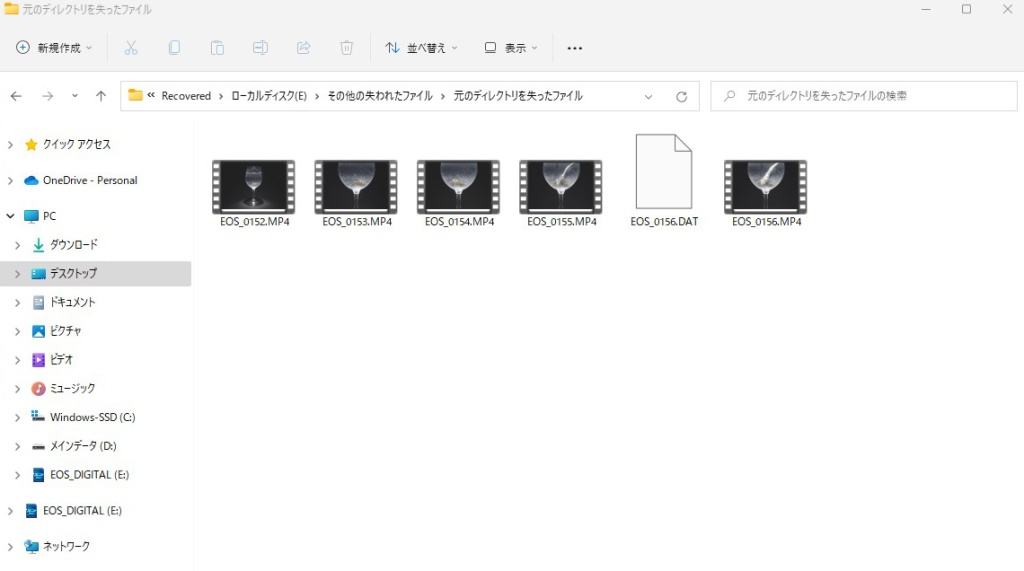The image size is (1024, 571).
Task: Click the Paste clipboard icon
Action: (x=217, y=48)
